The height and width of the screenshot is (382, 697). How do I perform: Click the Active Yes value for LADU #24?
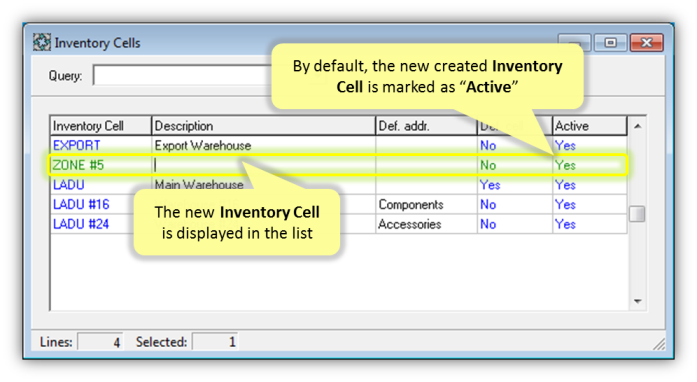point(565,224)
